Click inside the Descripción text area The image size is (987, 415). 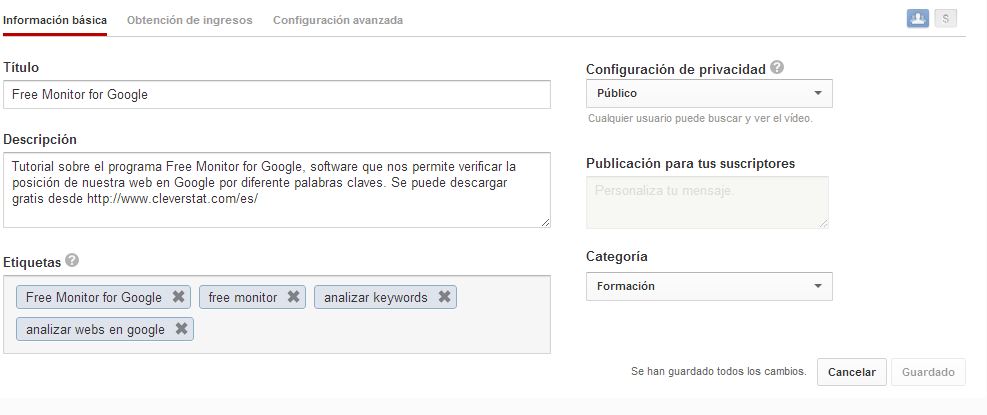[x=277, y=190]
